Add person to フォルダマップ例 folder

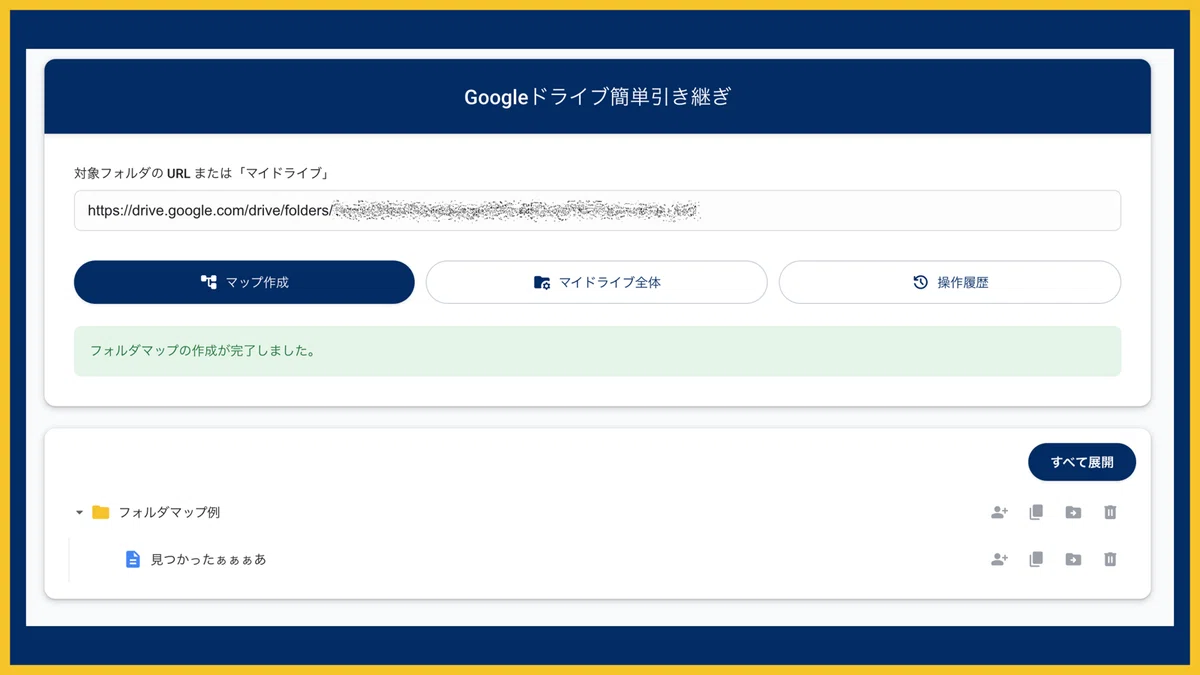click(x=999, y=512)
